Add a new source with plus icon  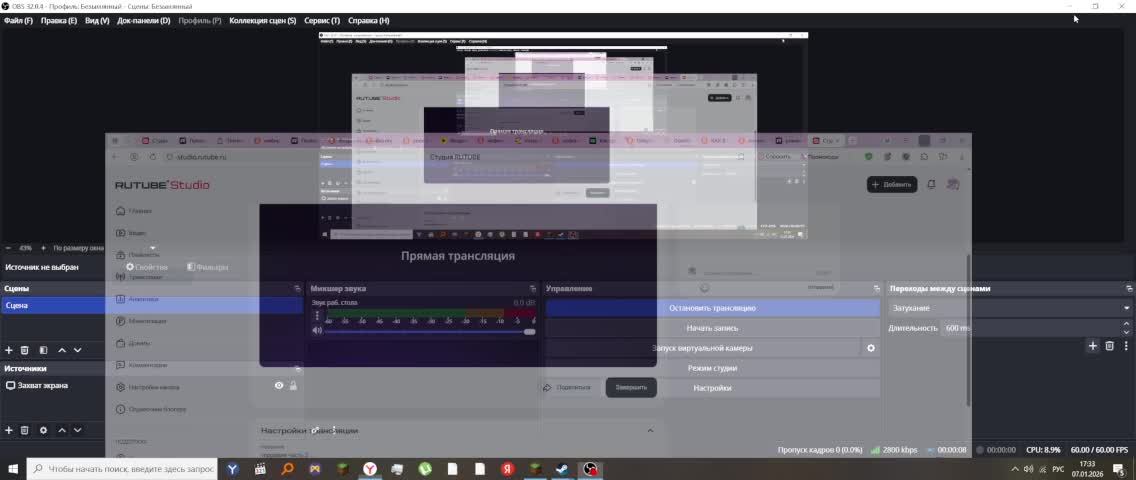tap(9, 430)
